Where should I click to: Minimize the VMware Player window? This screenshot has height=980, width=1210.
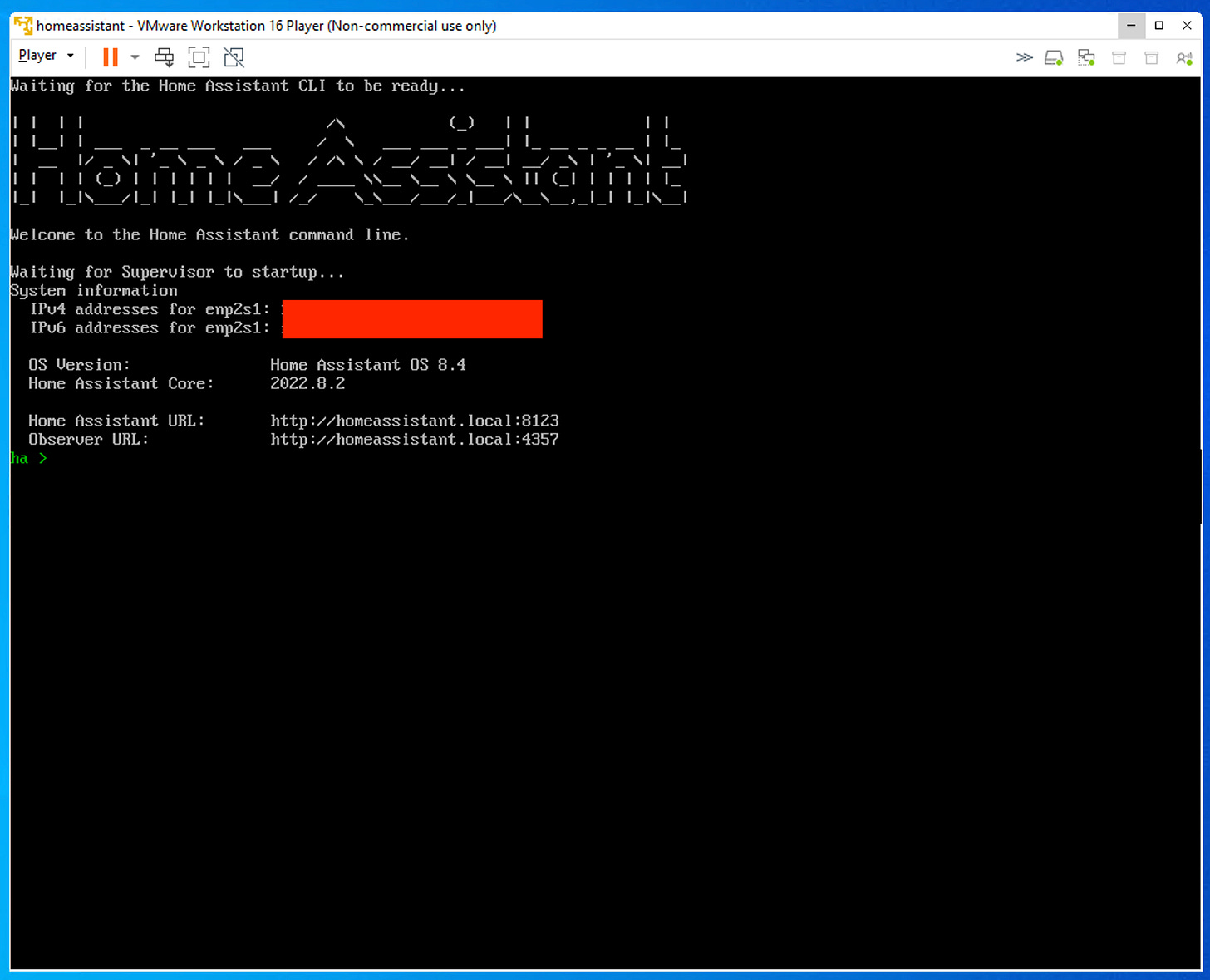pos(1131,25)
